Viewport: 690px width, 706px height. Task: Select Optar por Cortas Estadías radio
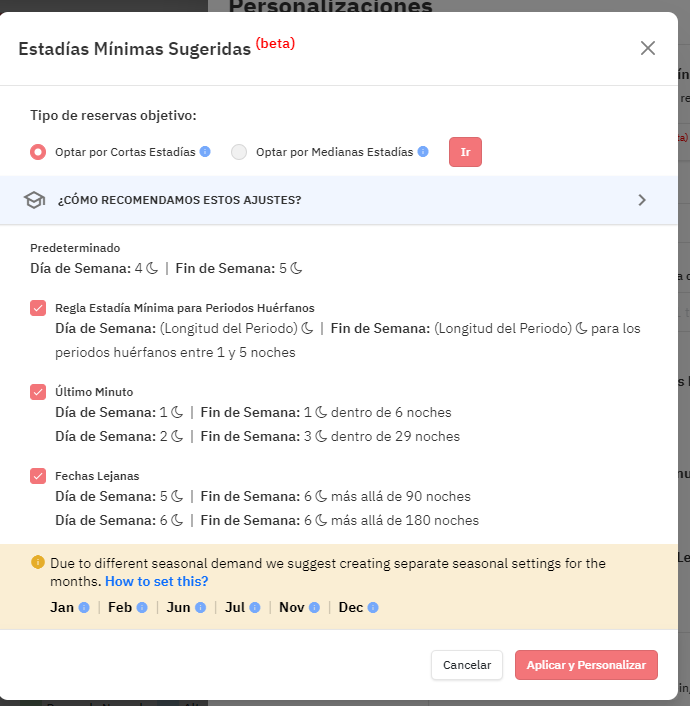point(38,152)
